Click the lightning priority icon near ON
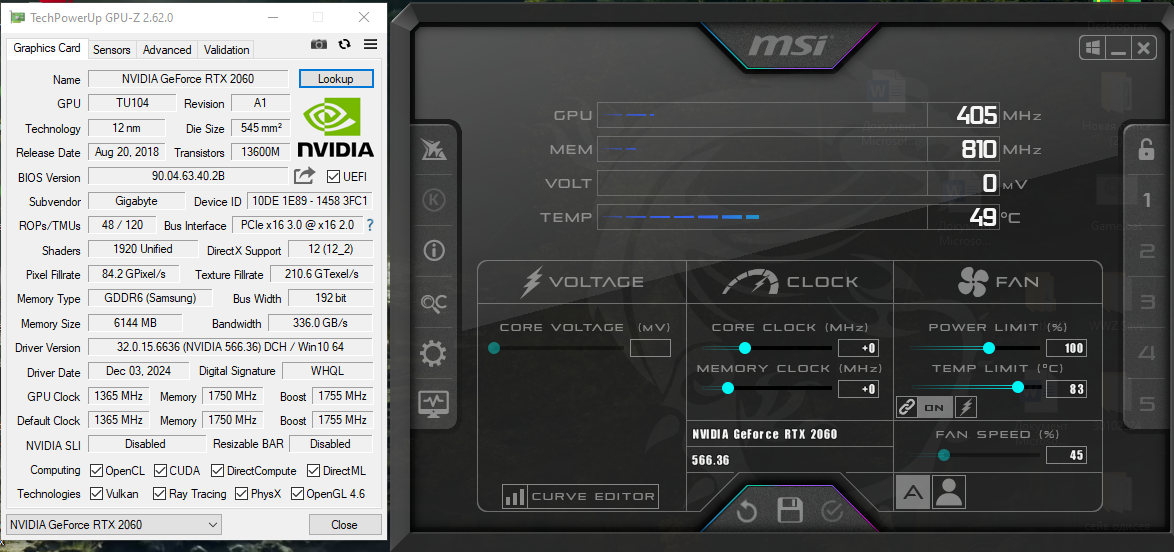Image resolution: width=1174 pixels, height=552 pixels. tap(967, 407)
